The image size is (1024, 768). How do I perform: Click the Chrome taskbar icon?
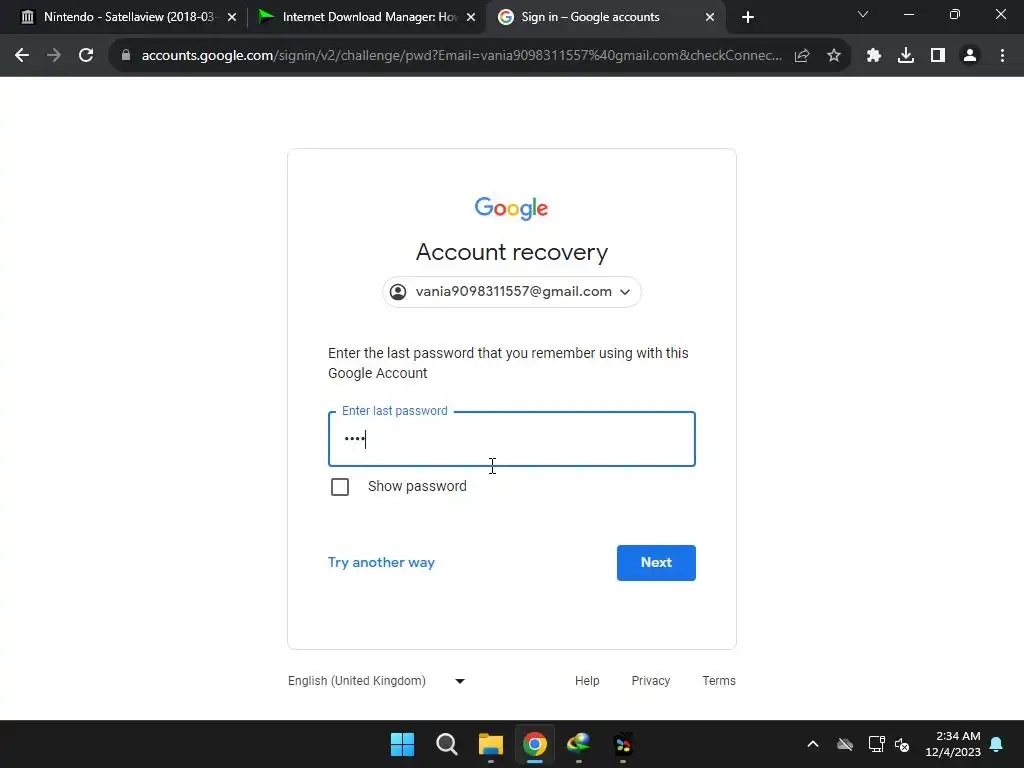pyautogui.click(x=535, y=744)
